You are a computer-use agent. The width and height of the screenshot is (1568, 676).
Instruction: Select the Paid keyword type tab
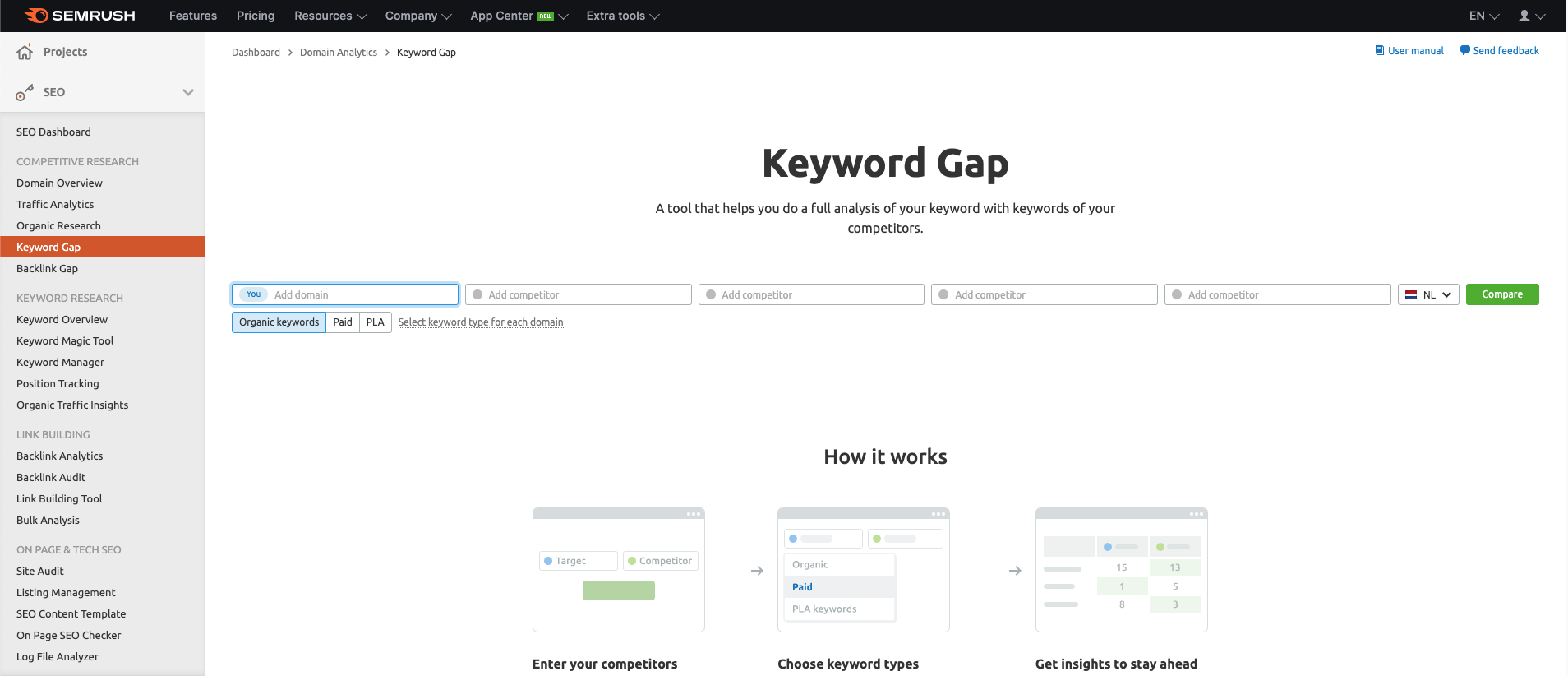tap(343, 322)
